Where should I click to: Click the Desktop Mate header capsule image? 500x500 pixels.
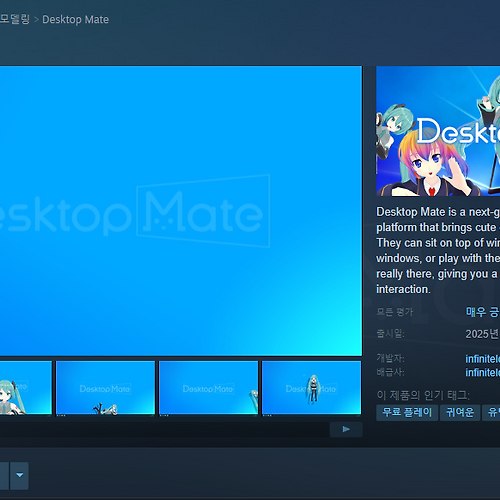pyautogui.click(x=438, y=131)
